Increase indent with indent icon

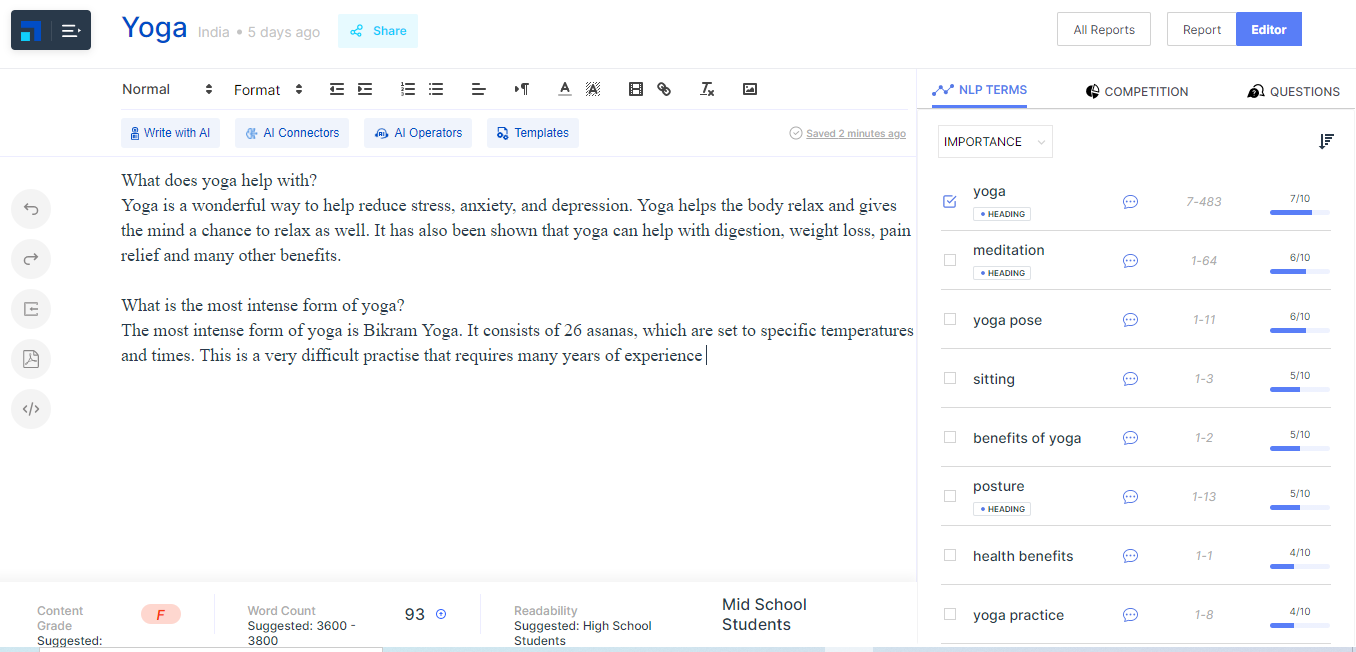pos(365,89)
